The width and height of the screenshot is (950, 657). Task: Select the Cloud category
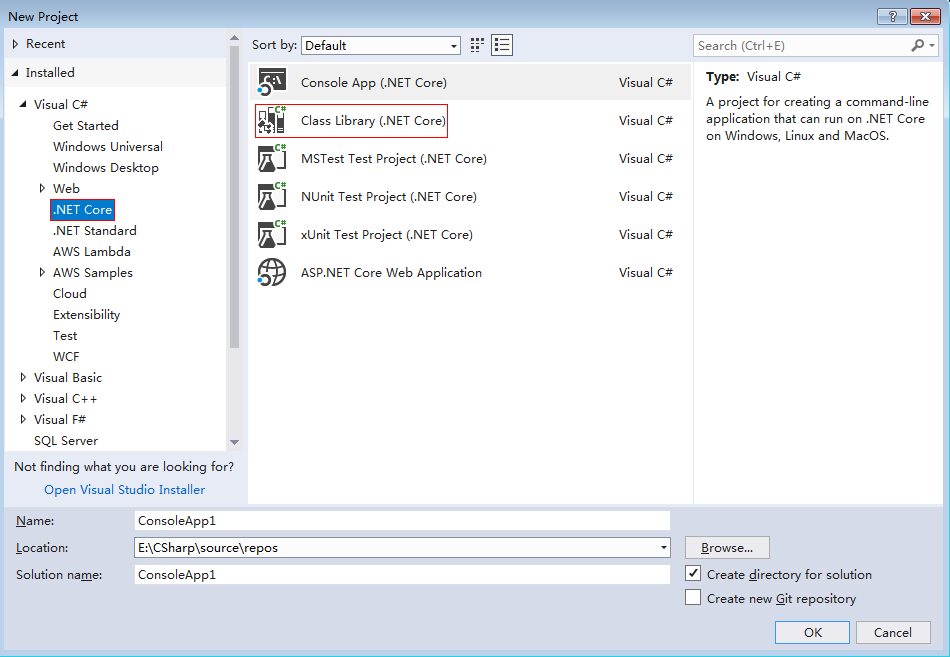(70, 293)
